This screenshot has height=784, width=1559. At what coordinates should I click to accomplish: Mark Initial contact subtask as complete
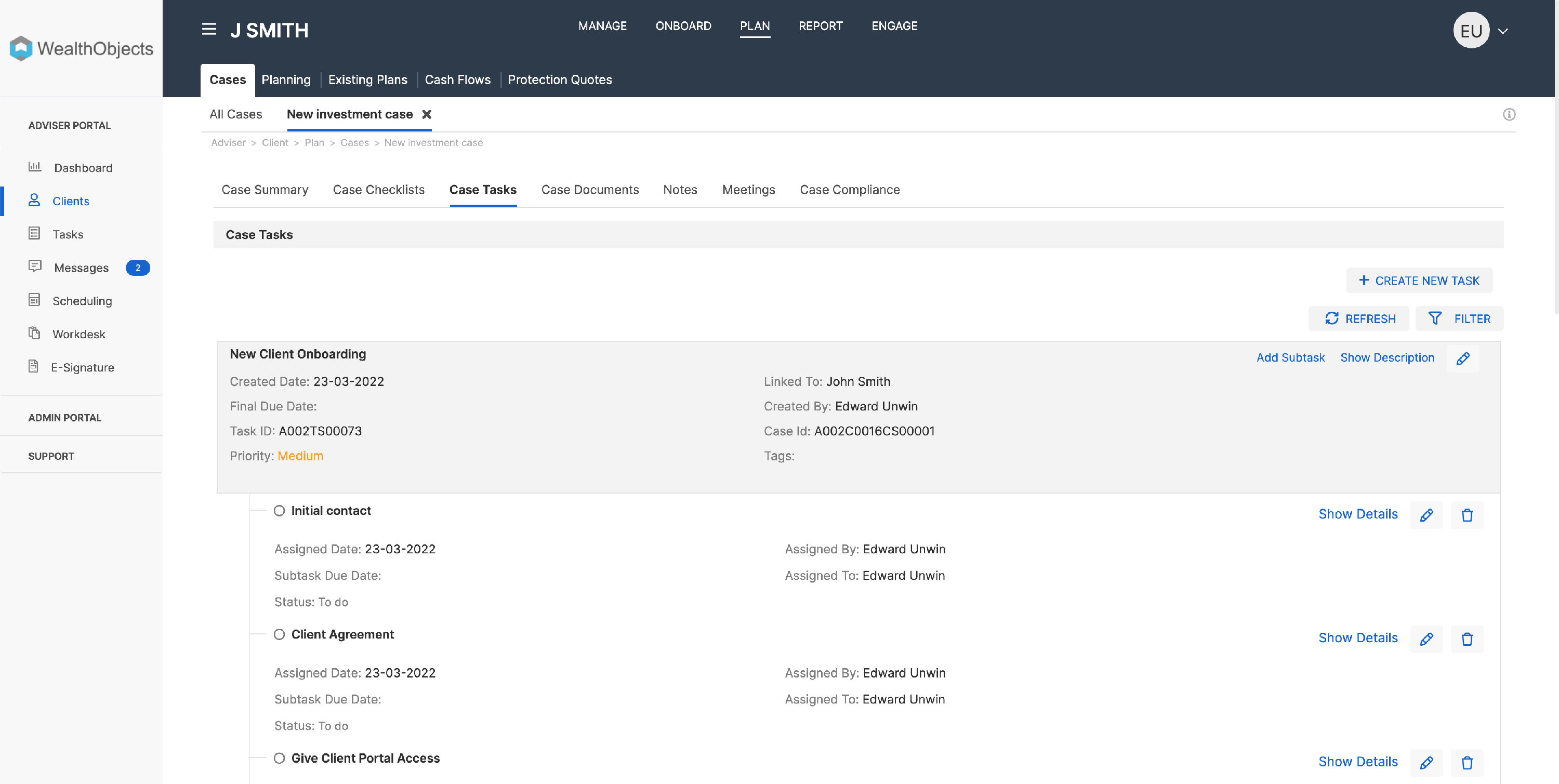click(x=279, y=511)
